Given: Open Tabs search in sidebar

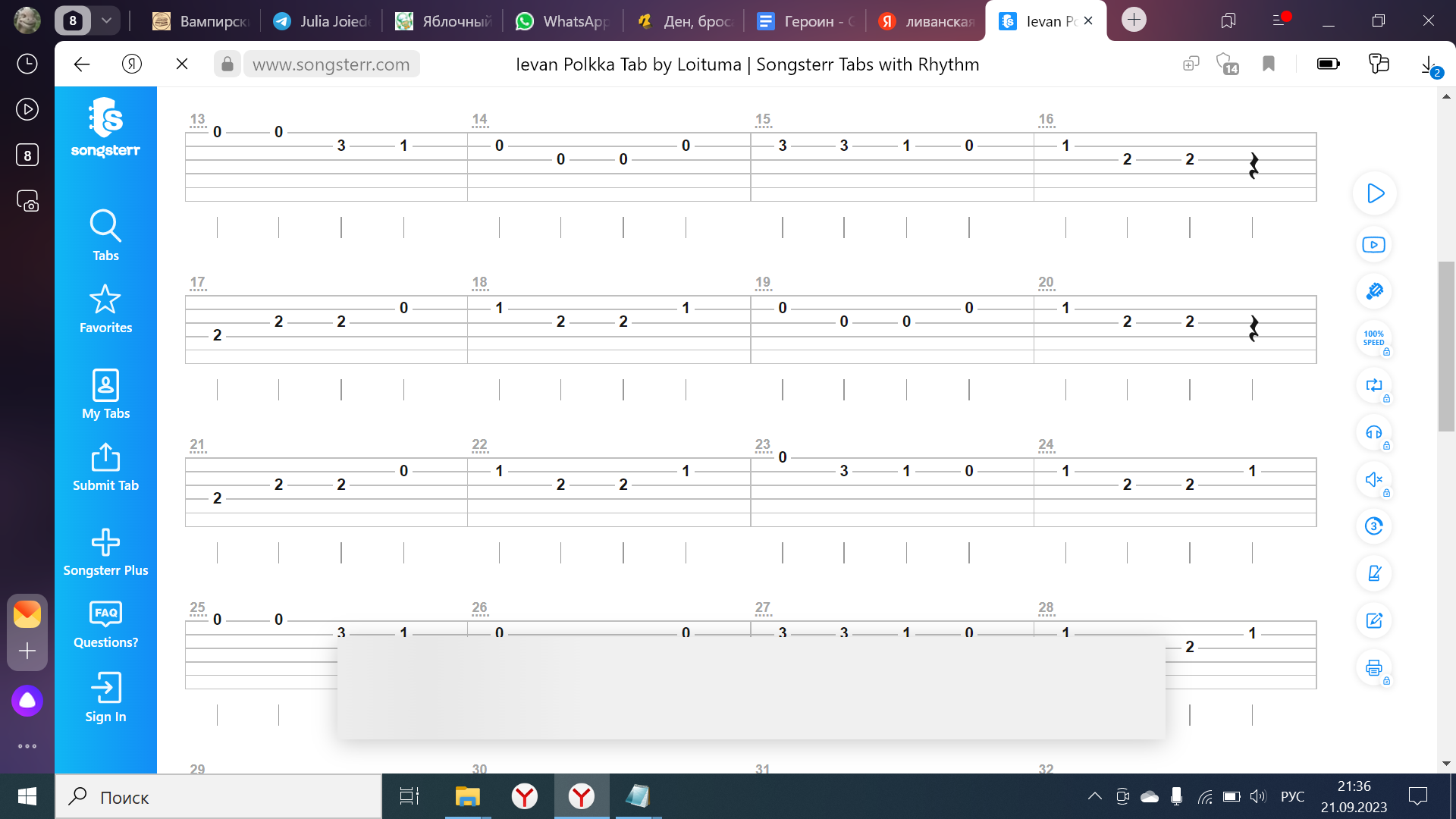Looking at the screenshot, I should point(105,235).
